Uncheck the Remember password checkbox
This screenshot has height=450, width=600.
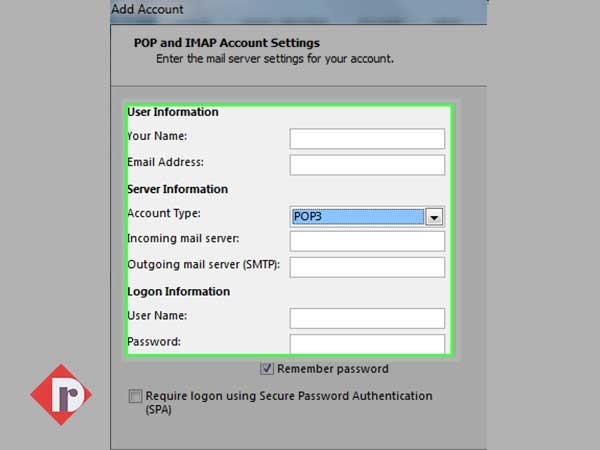click(x=267, y=369)
